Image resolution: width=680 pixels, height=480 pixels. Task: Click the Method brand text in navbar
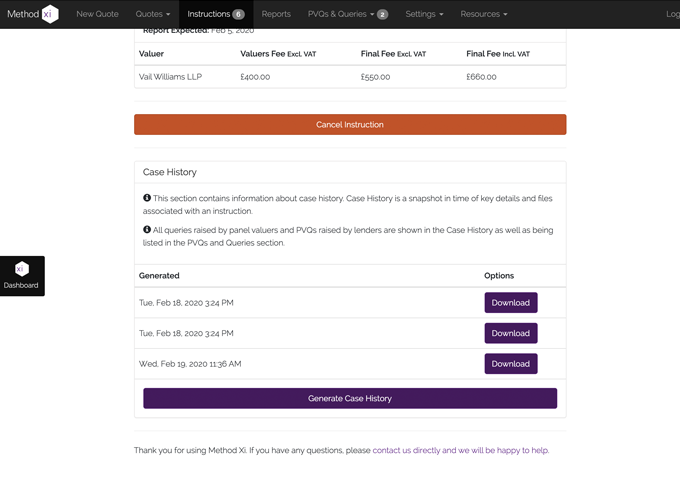pos(23,14)
